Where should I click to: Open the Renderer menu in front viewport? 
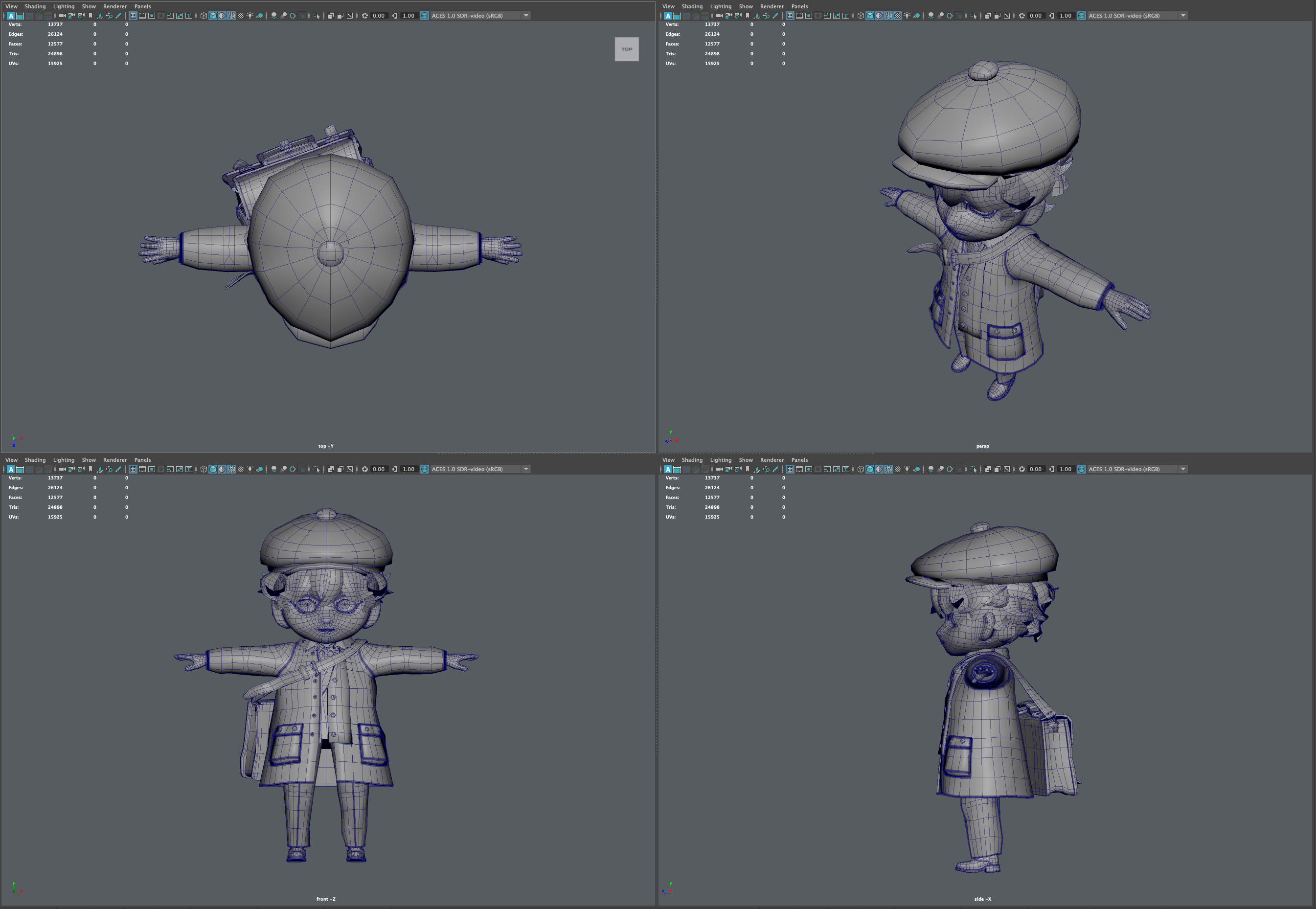(115, 459)
